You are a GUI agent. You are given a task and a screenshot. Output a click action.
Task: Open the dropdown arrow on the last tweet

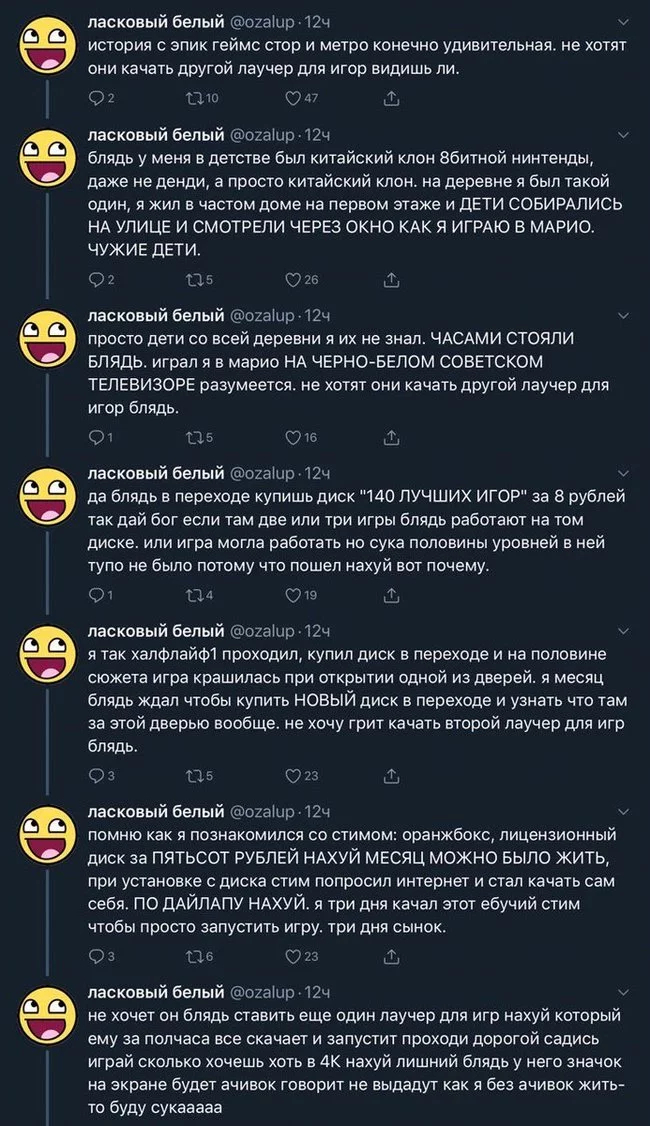624,992
